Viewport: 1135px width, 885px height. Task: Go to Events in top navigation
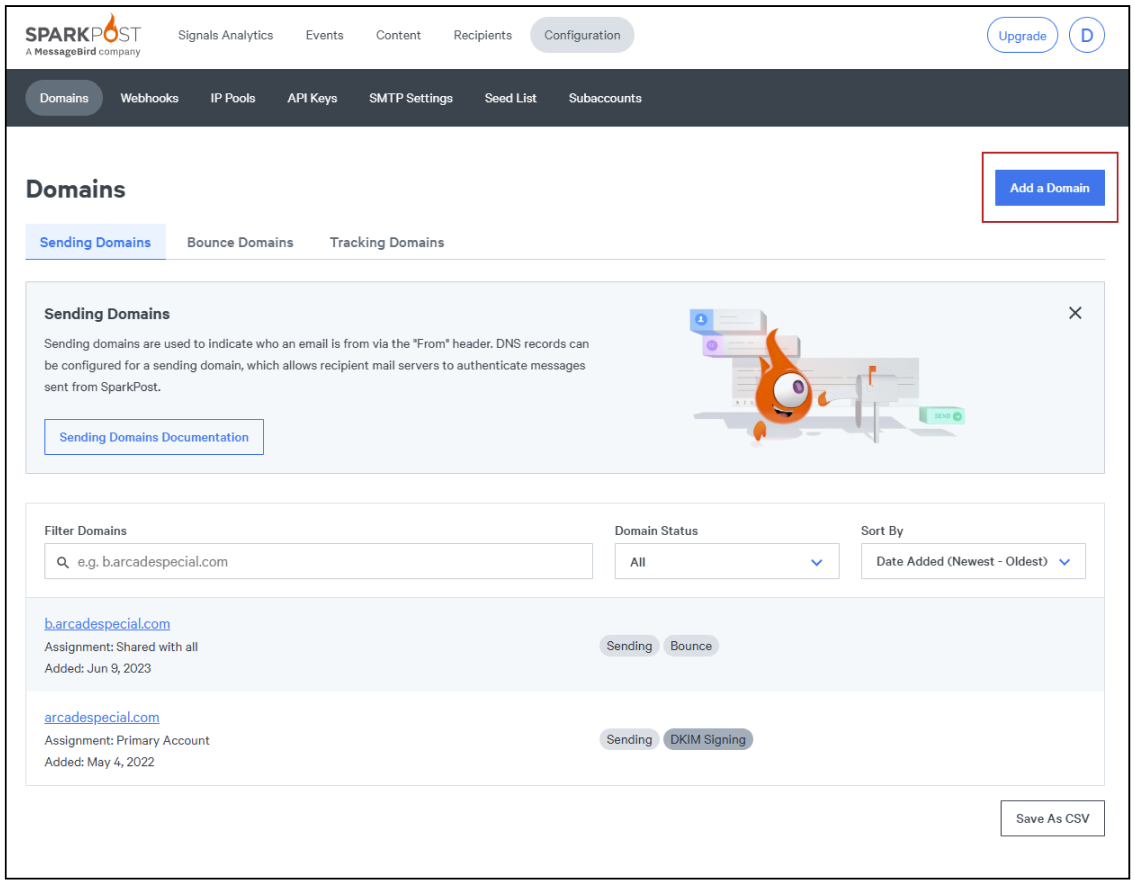(x=324, y=35)
